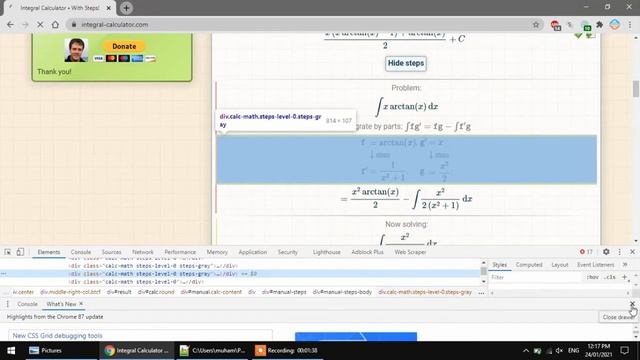640x360 pixels.
Task: Select div.middle-right-col.btcf breadcrumb item
Action: (70, 292)
